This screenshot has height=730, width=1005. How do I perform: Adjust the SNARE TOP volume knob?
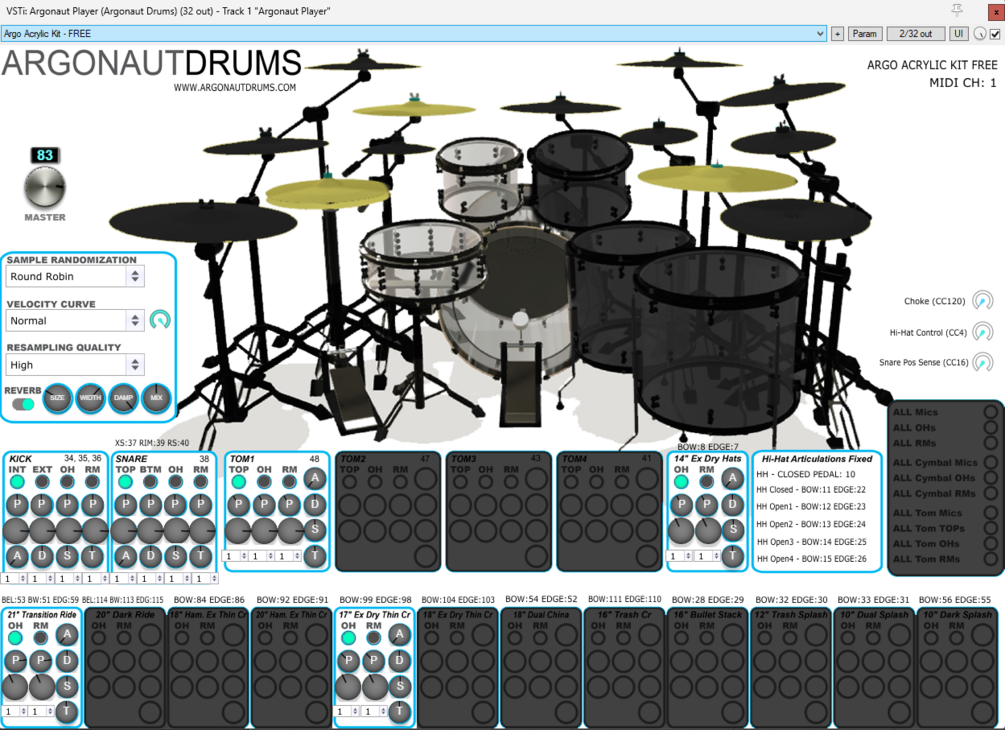(124, 531)
